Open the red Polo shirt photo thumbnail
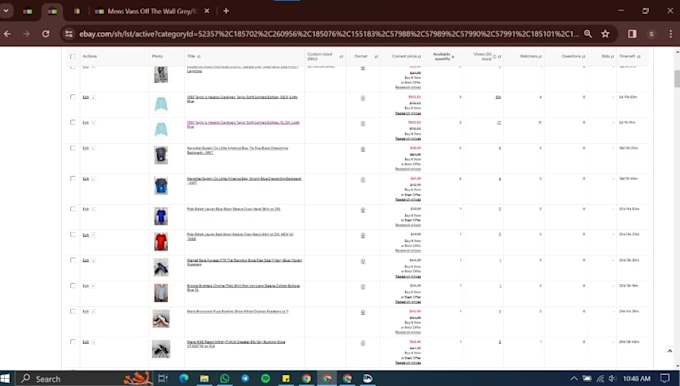 (161, 242)
